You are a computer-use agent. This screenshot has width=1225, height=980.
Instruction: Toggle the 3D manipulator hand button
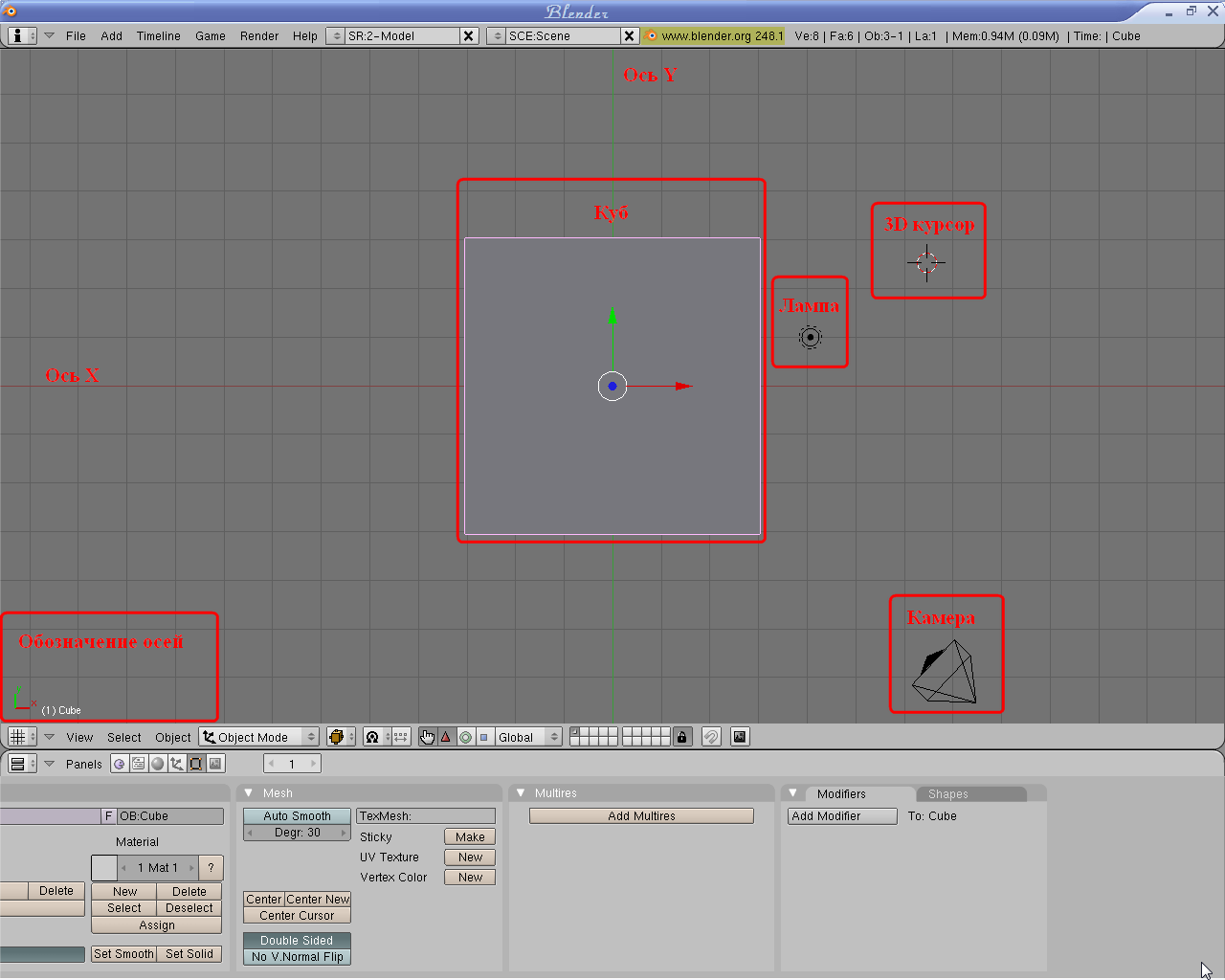tap(427, 737)
